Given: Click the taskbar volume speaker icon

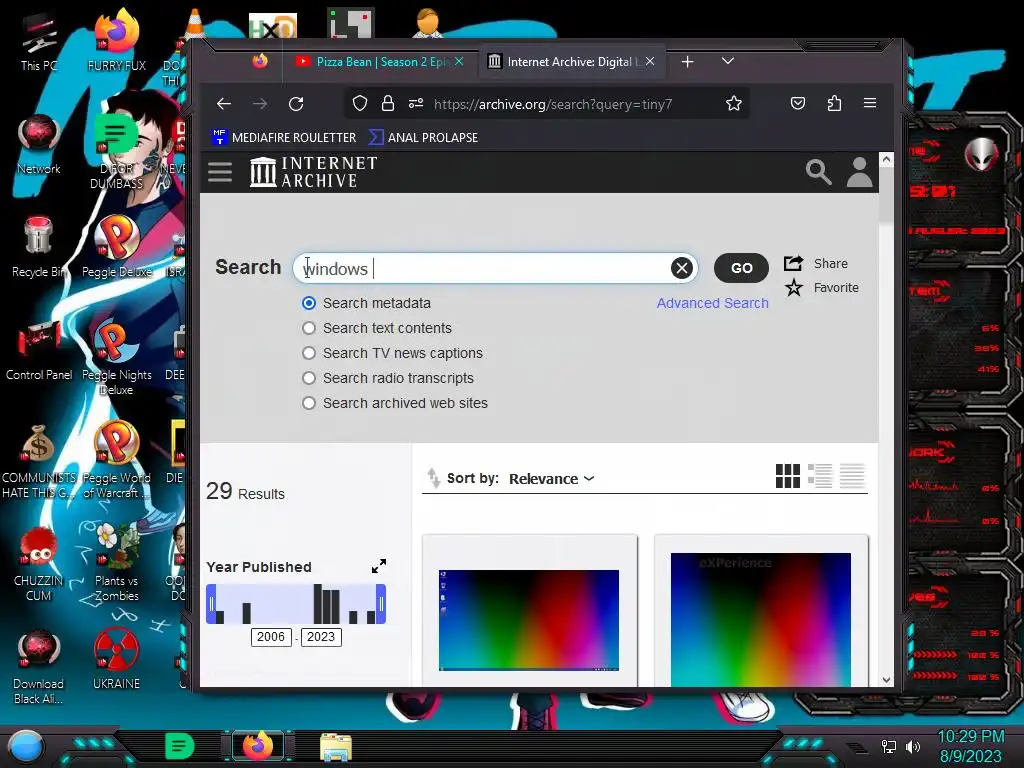Looking at the screenshot, I should [913, 746].
